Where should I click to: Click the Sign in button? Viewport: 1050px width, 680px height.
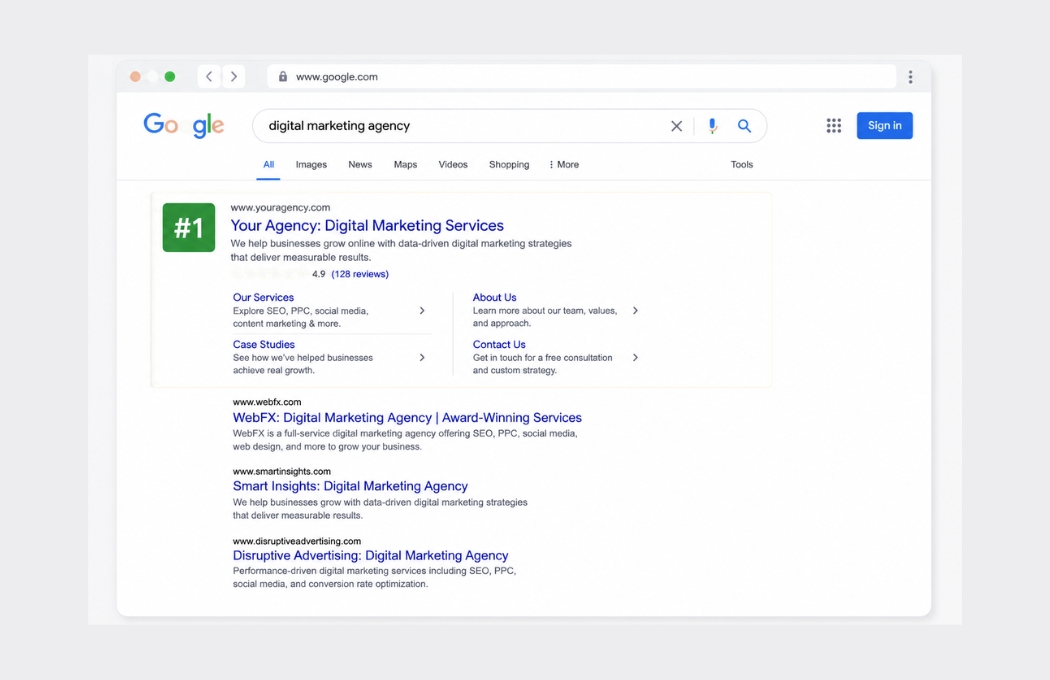[x=885, y=125]
